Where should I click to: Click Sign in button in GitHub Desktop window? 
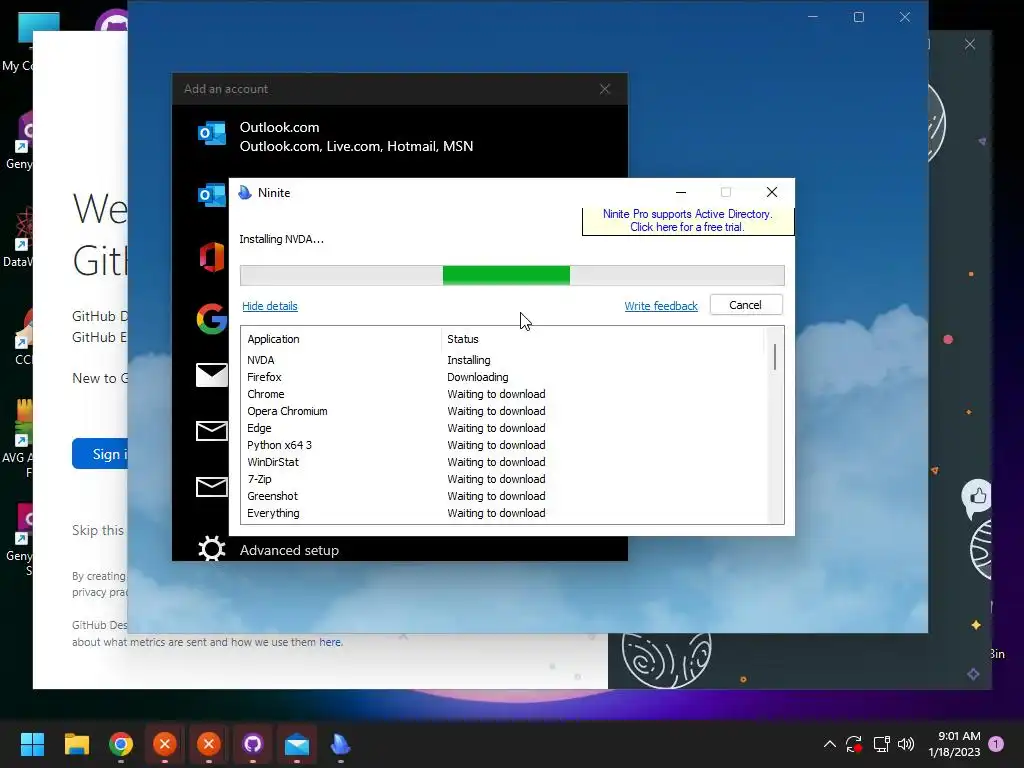(x=100, y=453)
